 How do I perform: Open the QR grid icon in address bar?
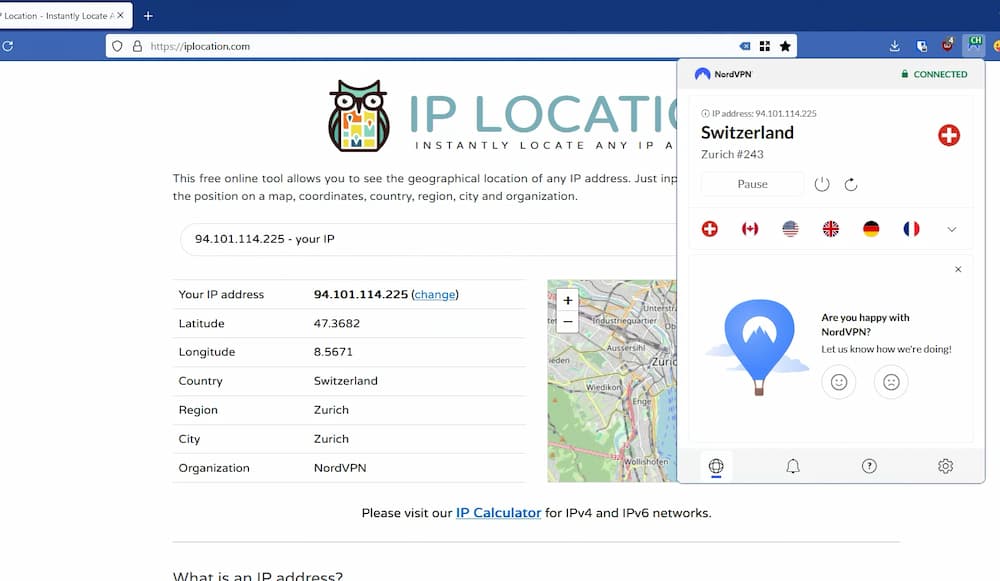pyautogui.click(x=765, y=46)
